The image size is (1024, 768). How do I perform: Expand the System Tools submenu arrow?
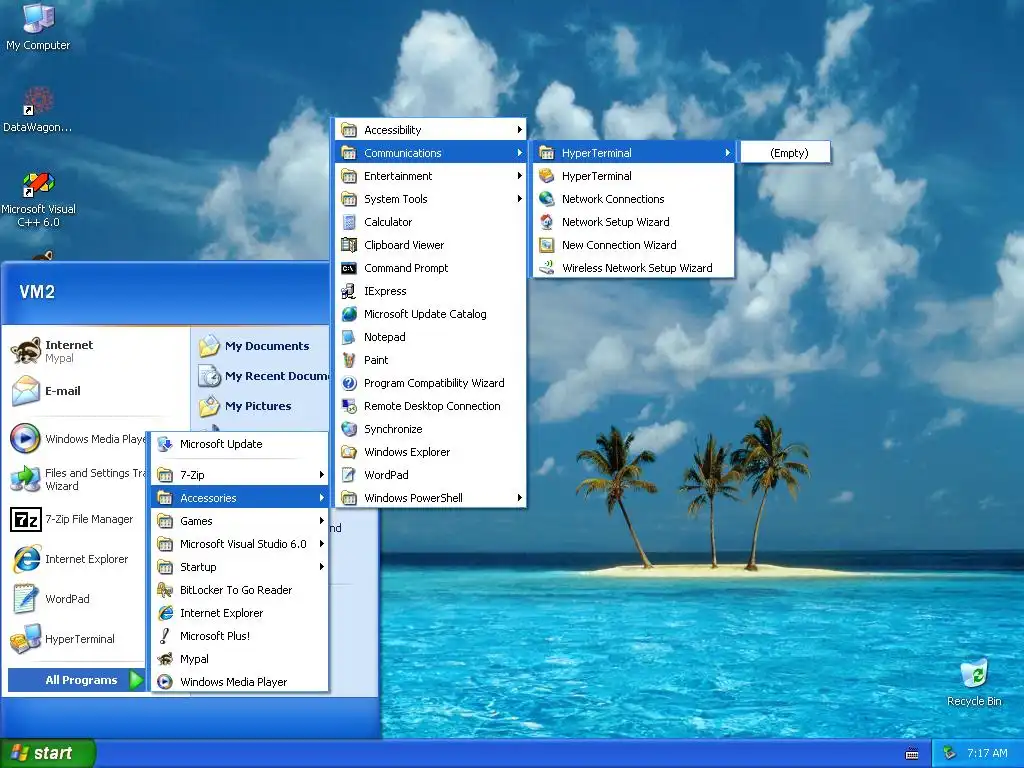pos(519,199)
